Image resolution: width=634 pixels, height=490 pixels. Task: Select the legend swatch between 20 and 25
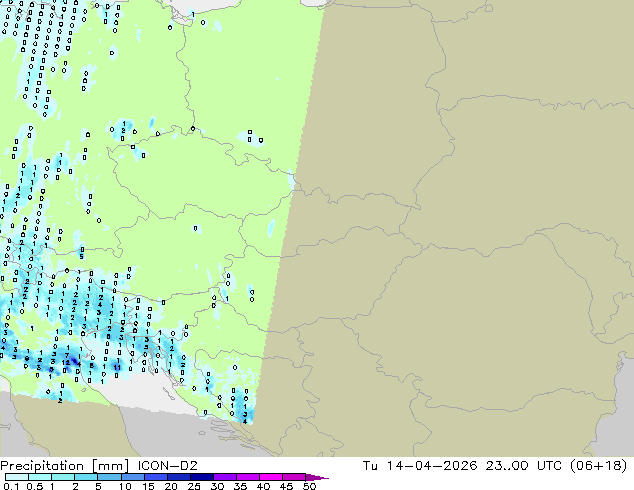click(x=178, y=477)
